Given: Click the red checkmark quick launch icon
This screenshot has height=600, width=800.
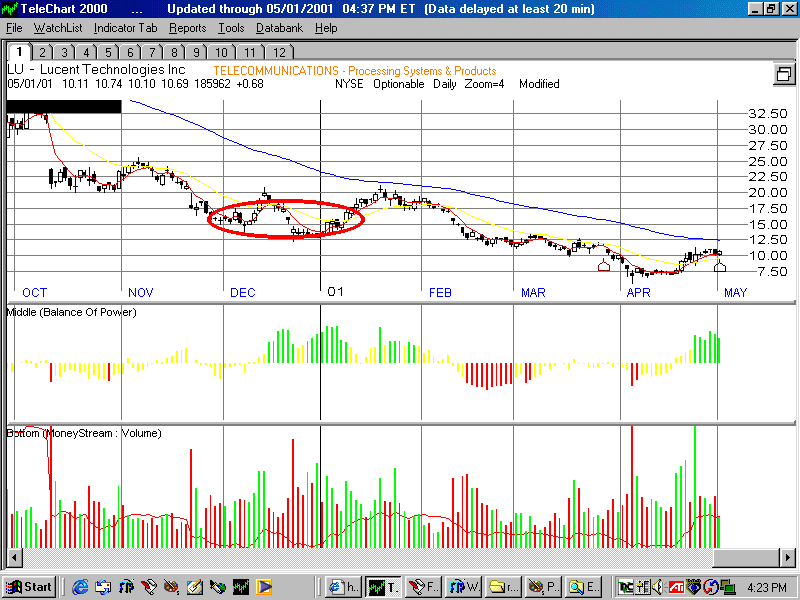Looking at the screenshot, I should click(x=149, y=587).
